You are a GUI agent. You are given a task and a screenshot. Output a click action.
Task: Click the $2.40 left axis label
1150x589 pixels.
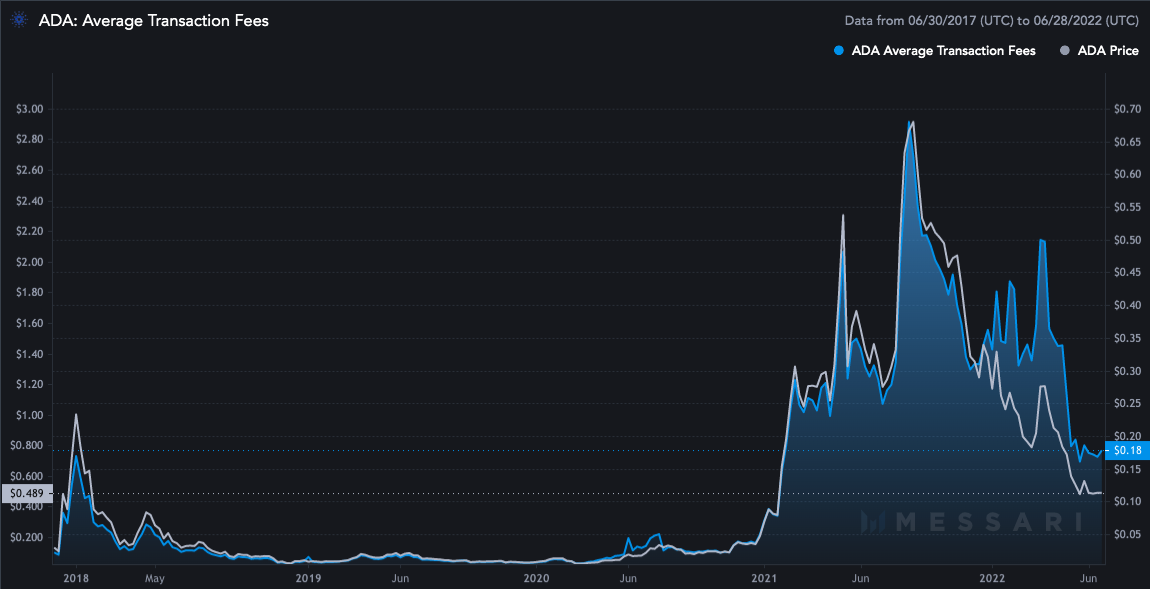[29, 201]
